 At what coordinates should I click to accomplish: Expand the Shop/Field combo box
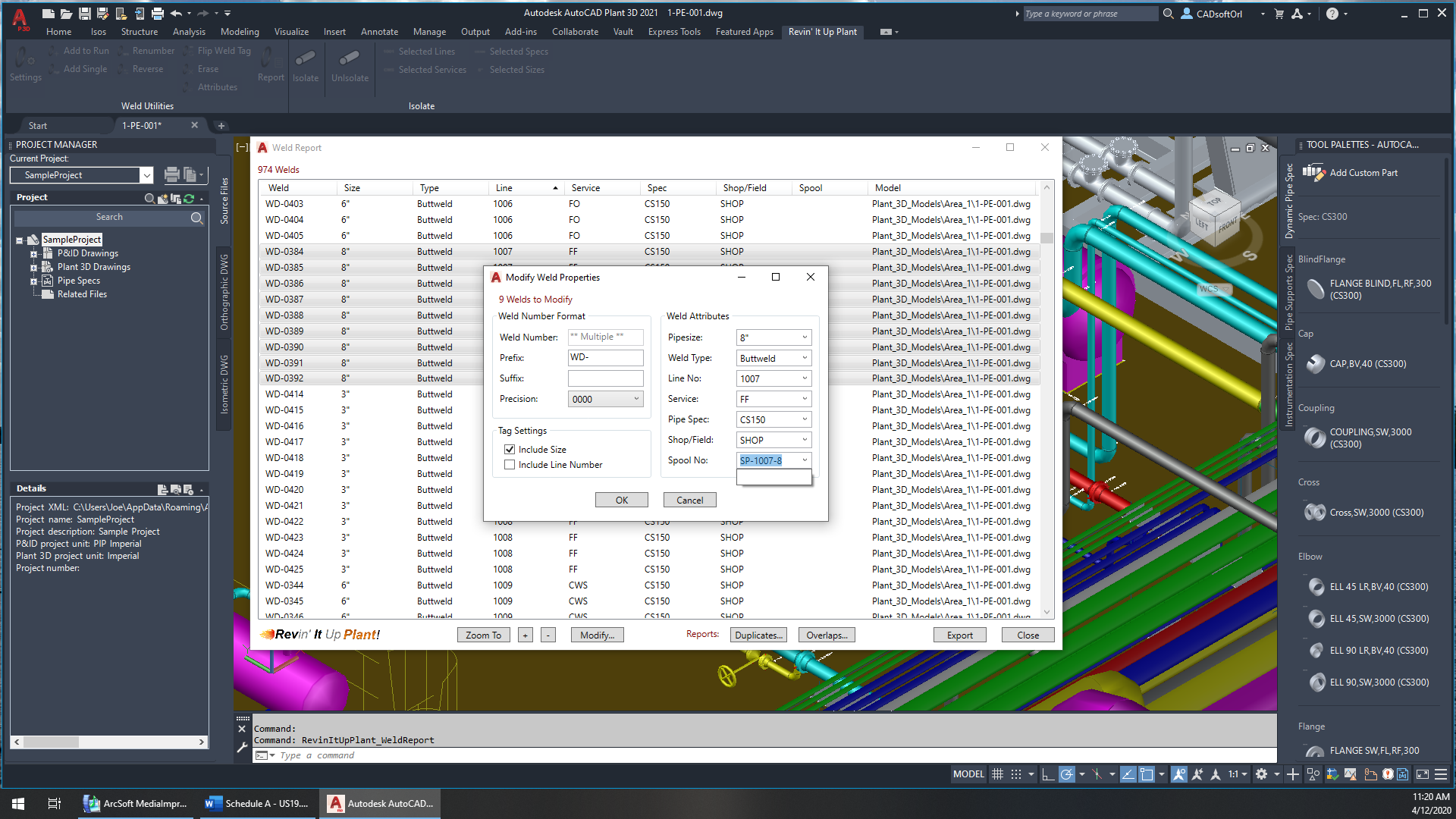click(x=805, y=440)
